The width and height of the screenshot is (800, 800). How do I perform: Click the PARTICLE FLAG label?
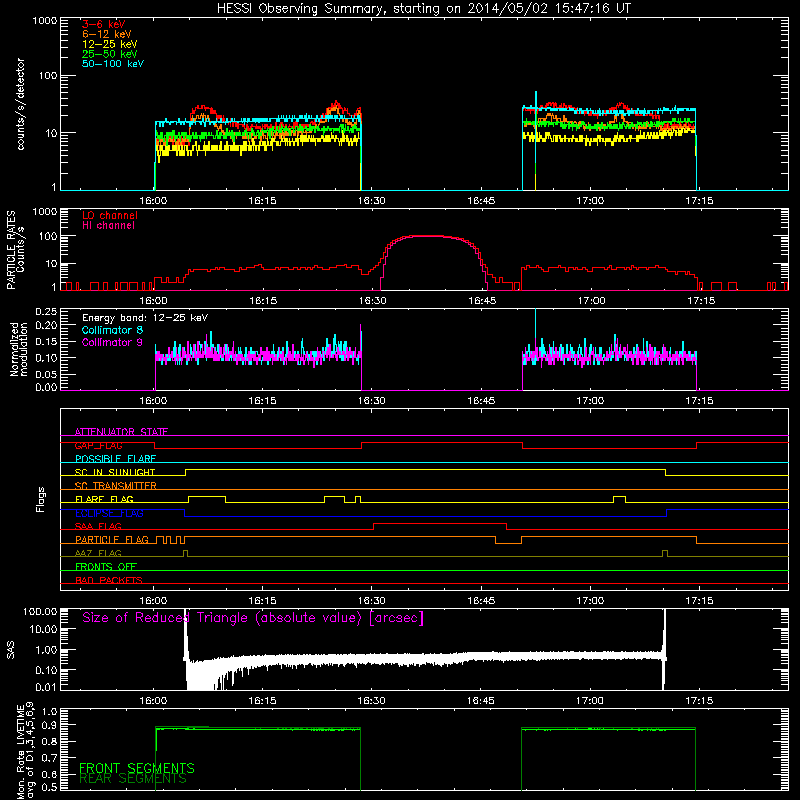[112, 539]
